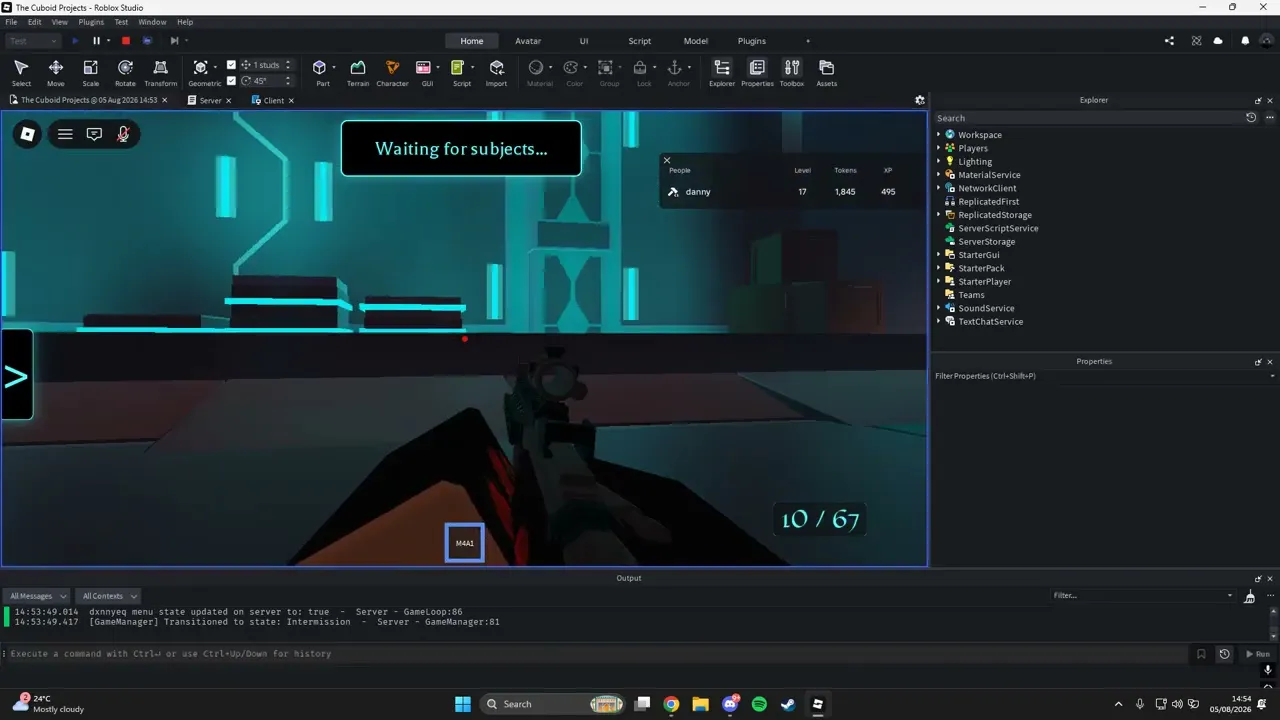Close the Server tab

tap(229, 100)
